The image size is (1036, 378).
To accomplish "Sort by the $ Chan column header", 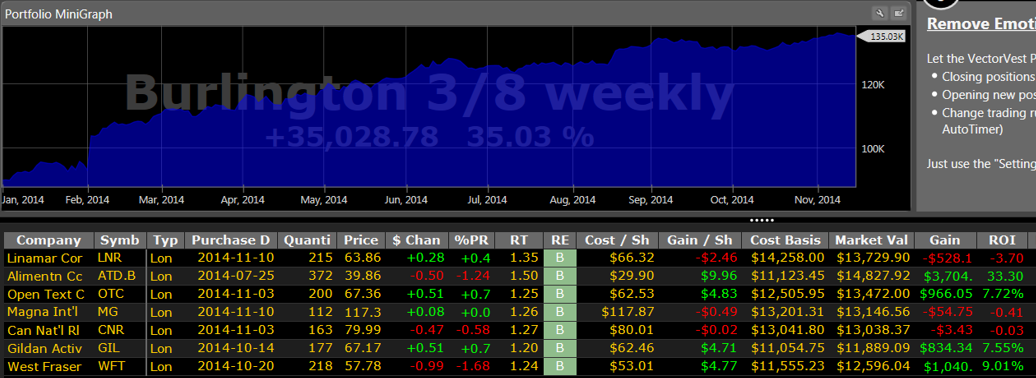I will click(416, 241).
